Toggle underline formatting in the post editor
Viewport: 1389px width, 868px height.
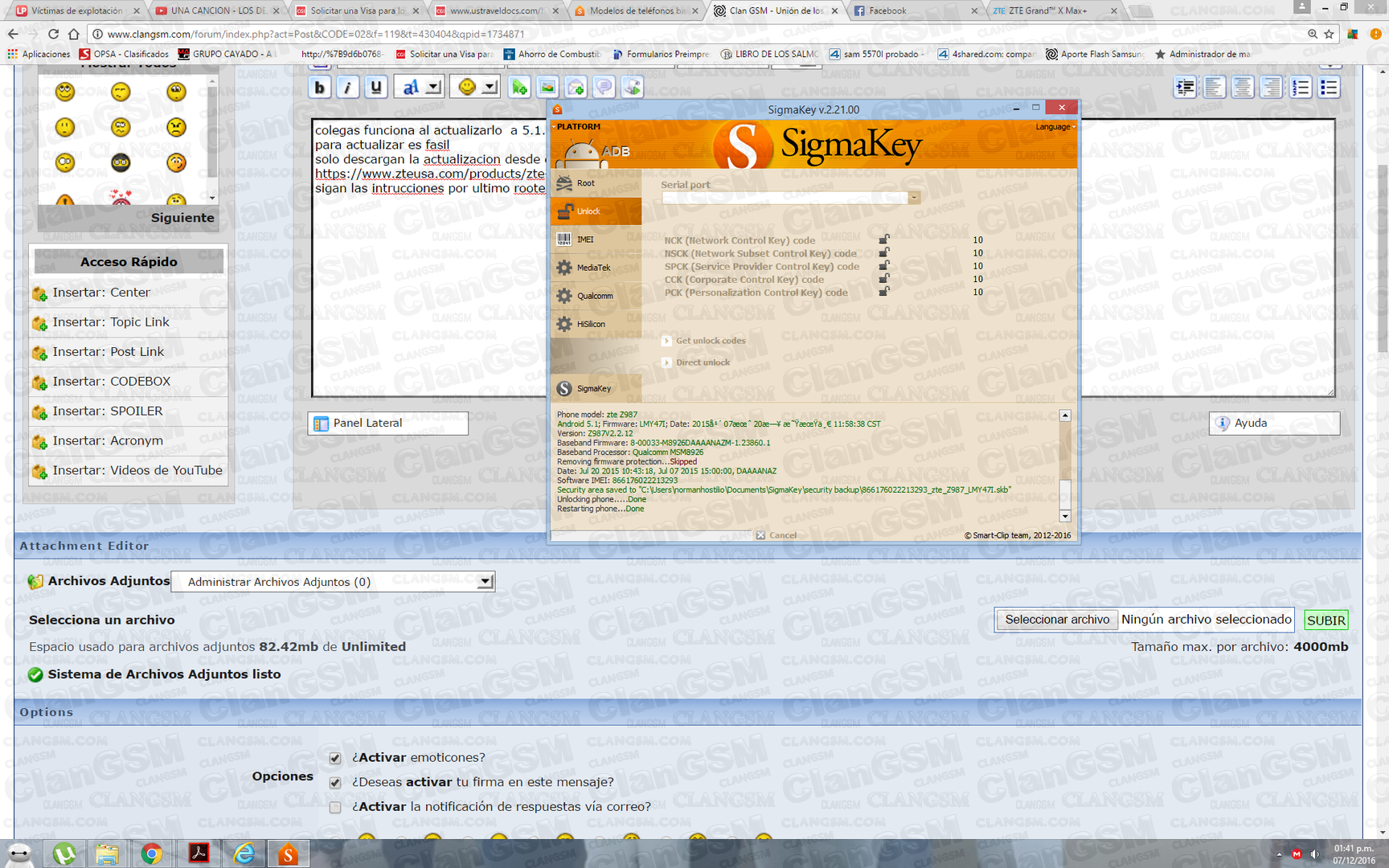[x=375, y=88]
